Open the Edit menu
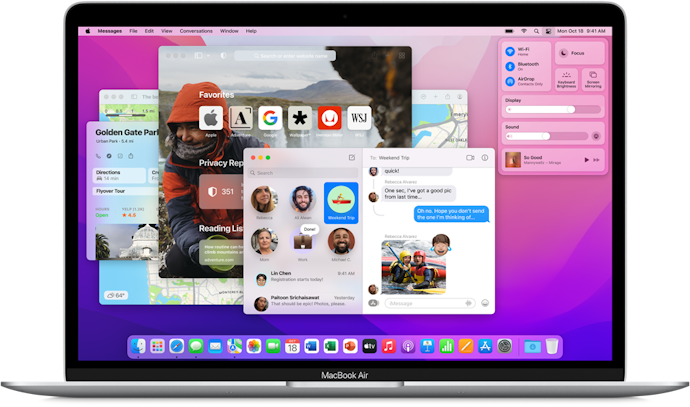The image size is (690, 407). click(x=149, y=31)
